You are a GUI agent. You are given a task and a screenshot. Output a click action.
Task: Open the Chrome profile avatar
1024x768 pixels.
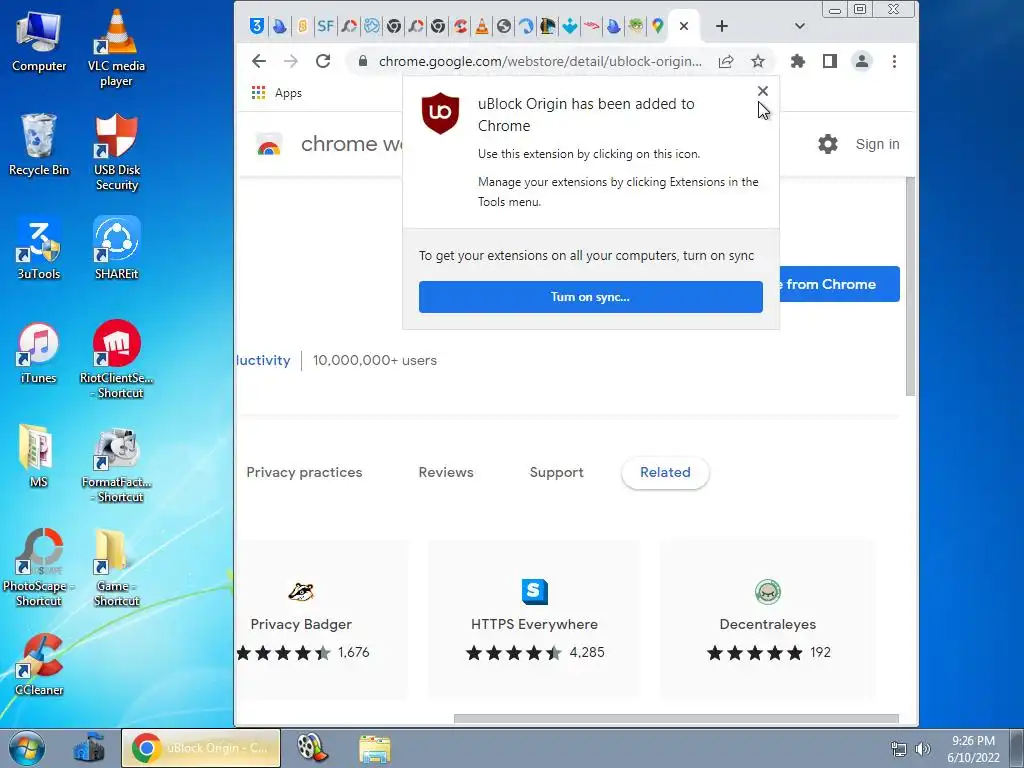pyautogui.click(x=862, y=61)
